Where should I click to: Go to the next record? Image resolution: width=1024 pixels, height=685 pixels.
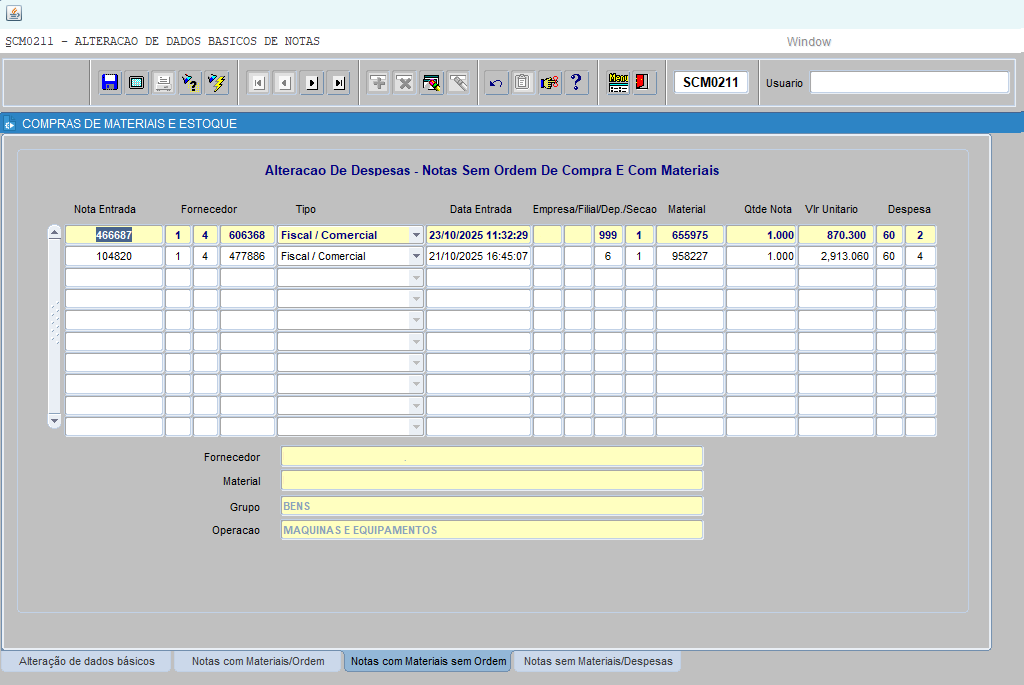312,83
